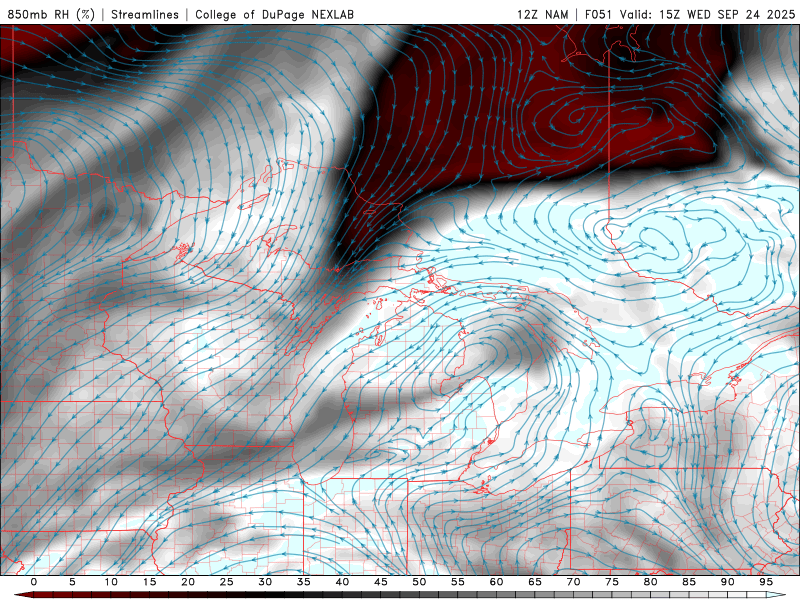Select the "10" color scale label

(x=111, y=582)
